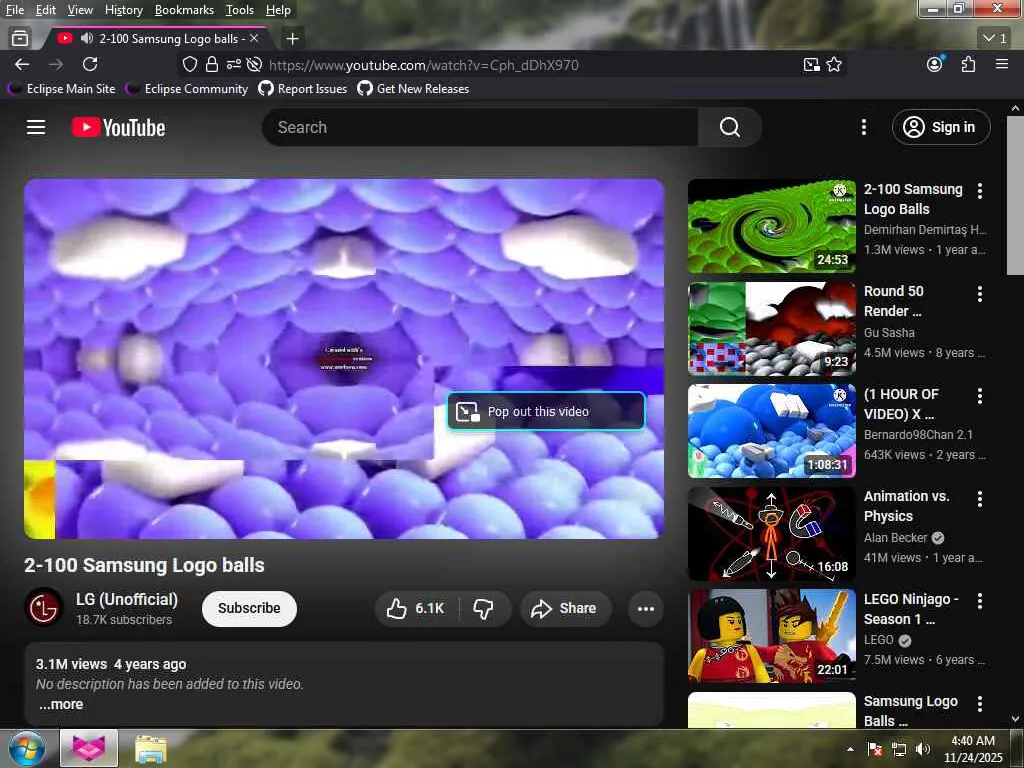This screenshot has height=768, width=1024.
Task: Open options for 2-100 Samsung Logo Balls suggestion
Action: (980, 191)
